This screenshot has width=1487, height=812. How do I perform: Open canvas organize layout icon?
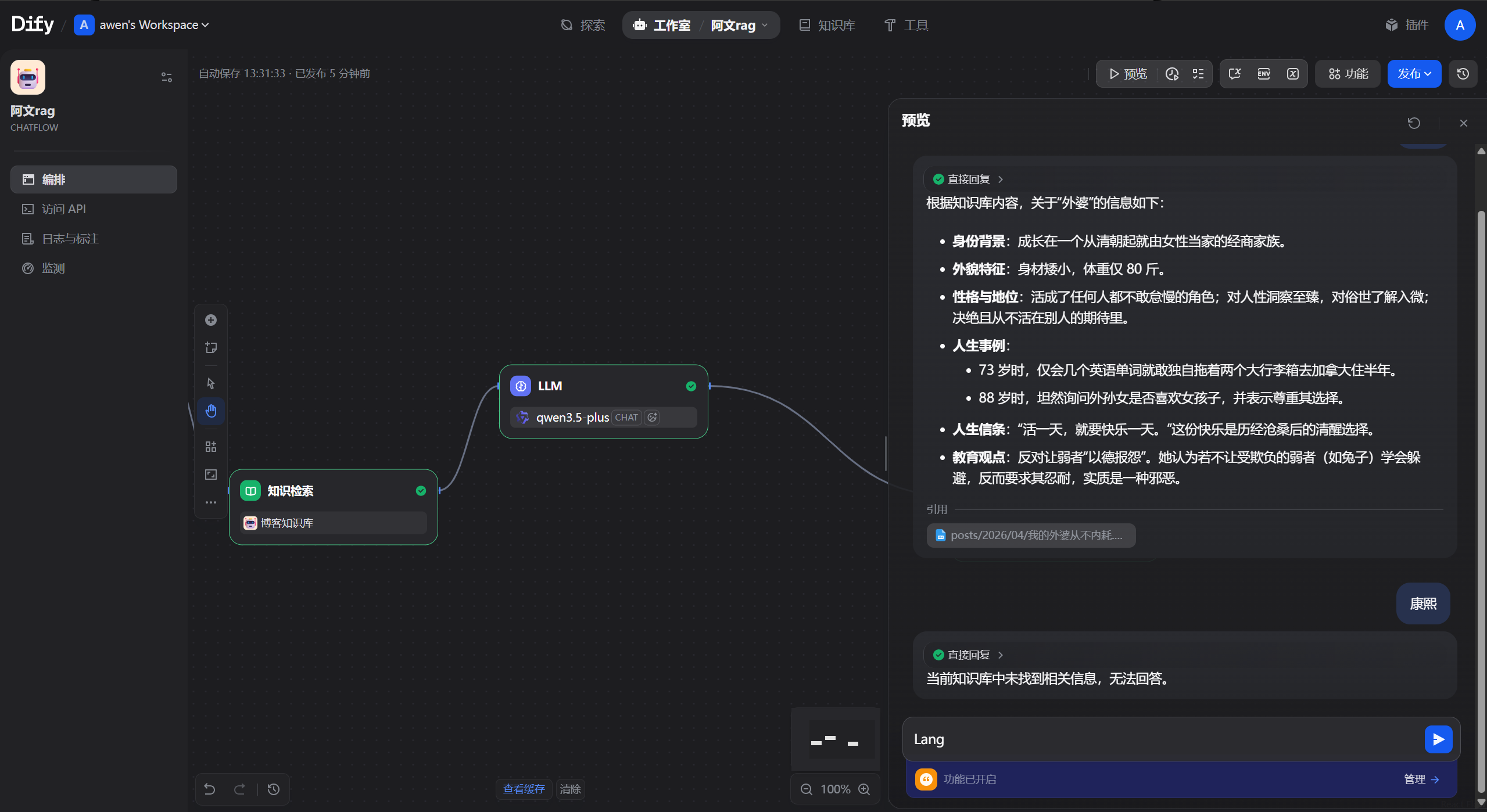(x=211, y=446)
